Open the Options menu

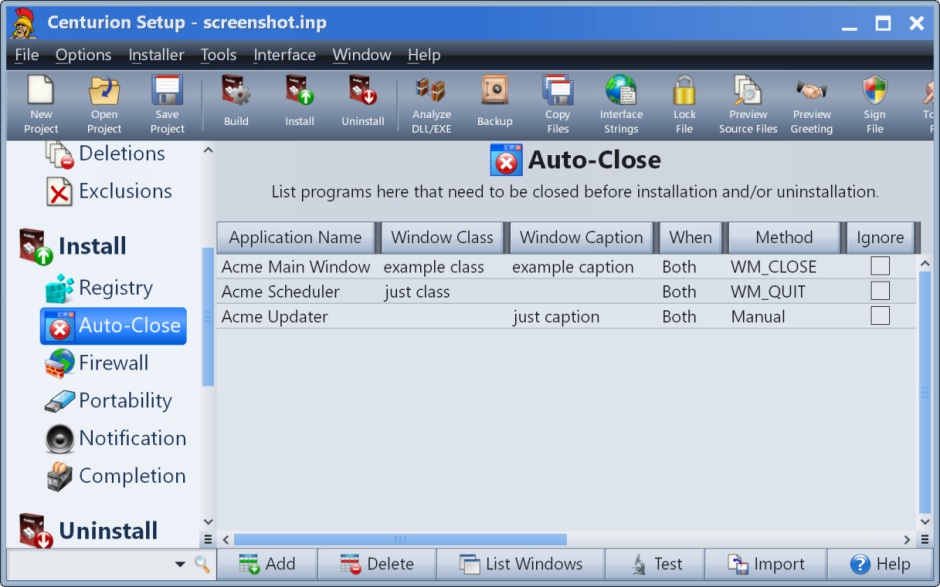(x=83, y=55)
